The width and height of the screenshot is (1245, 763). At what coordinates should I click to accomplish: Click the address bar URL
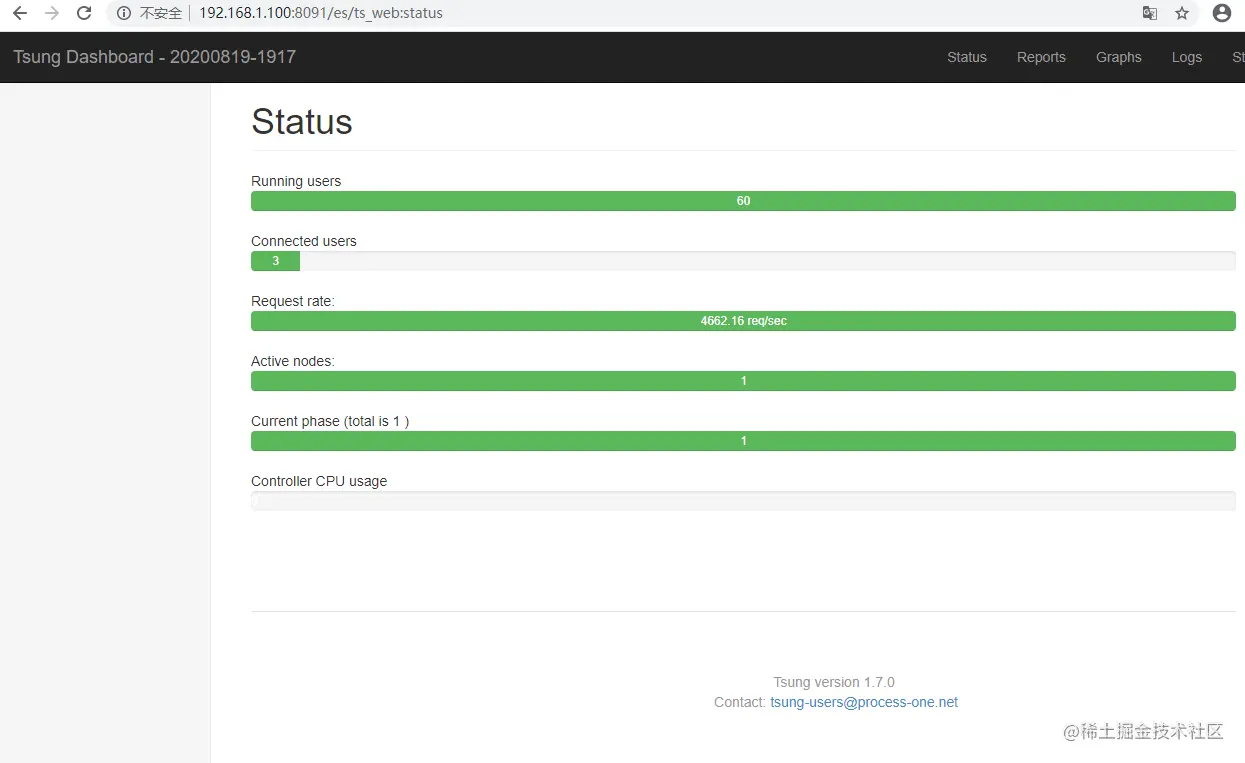click(321, 14)
